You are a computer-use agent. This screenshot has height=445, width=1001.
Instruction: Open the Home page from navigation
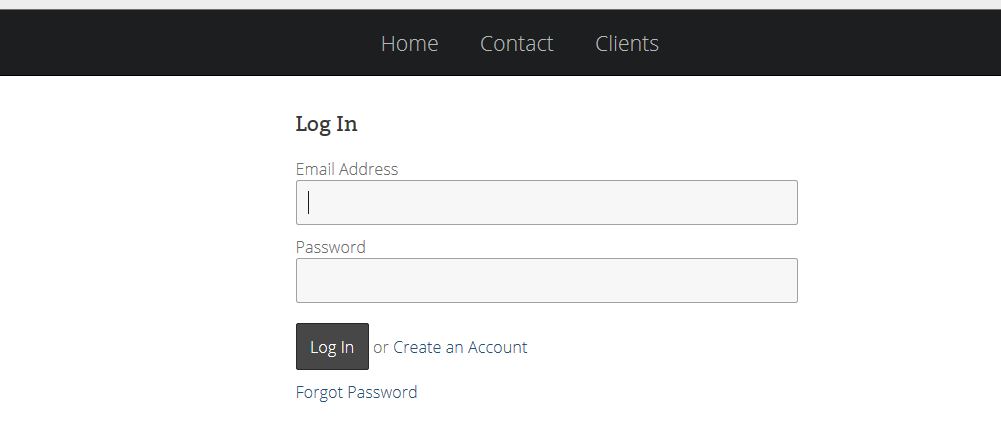409,43
